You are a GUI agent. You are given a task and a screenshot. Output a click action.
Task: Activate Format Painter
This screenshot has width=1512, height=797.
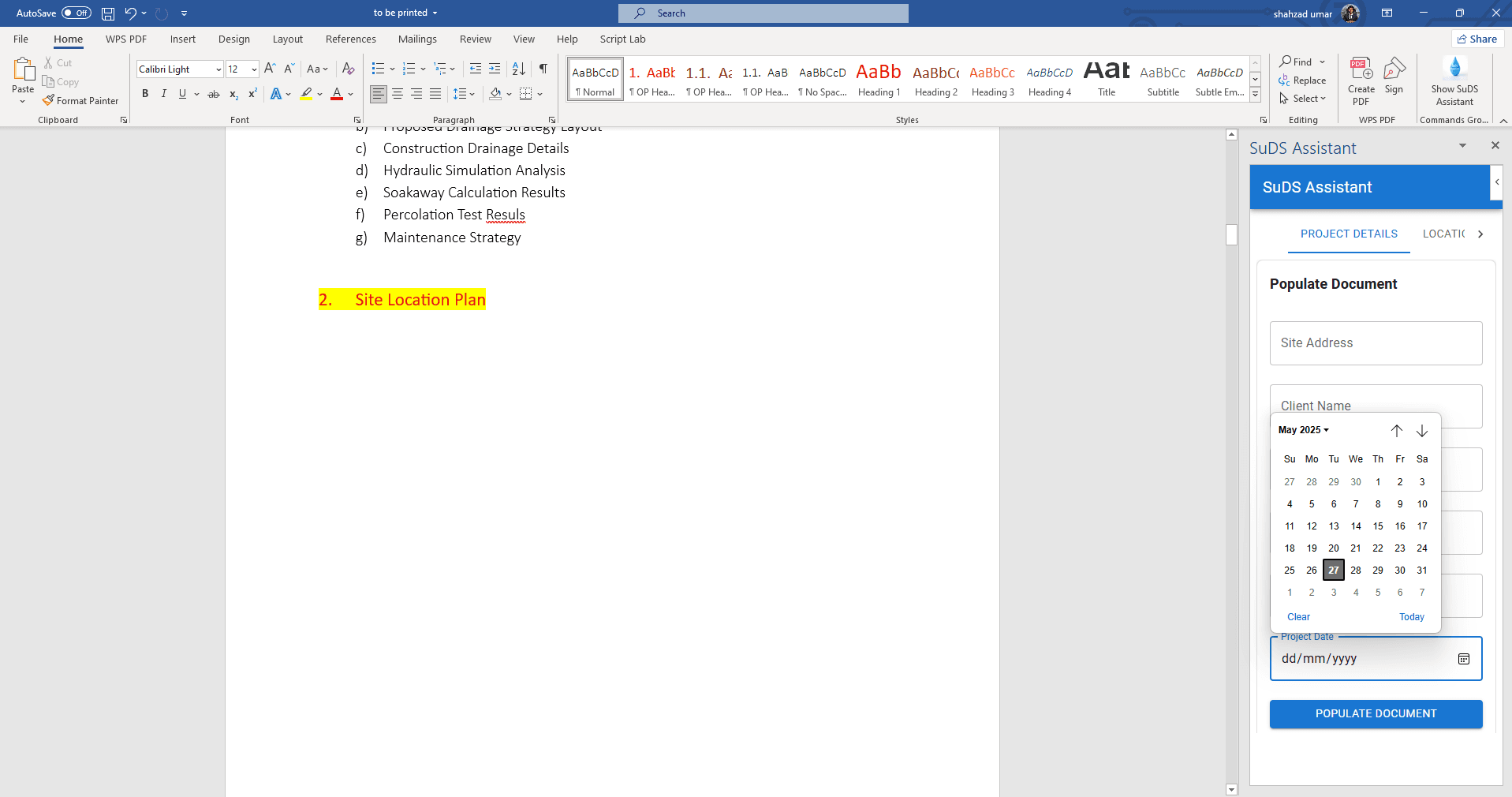click(80, 101)
